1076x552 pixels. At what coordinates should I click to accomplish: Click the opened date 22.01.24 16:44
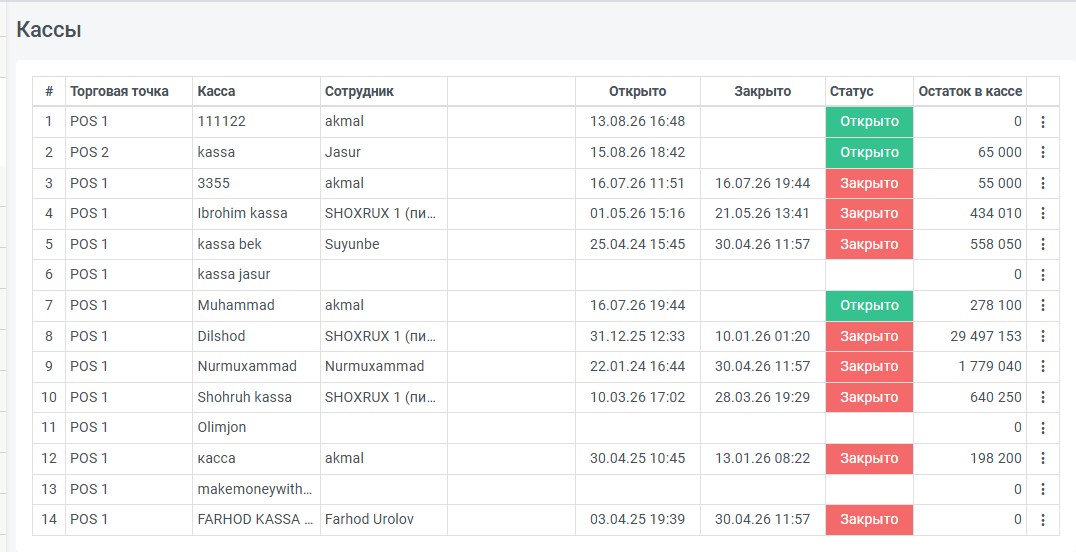(x=638, y=367)
